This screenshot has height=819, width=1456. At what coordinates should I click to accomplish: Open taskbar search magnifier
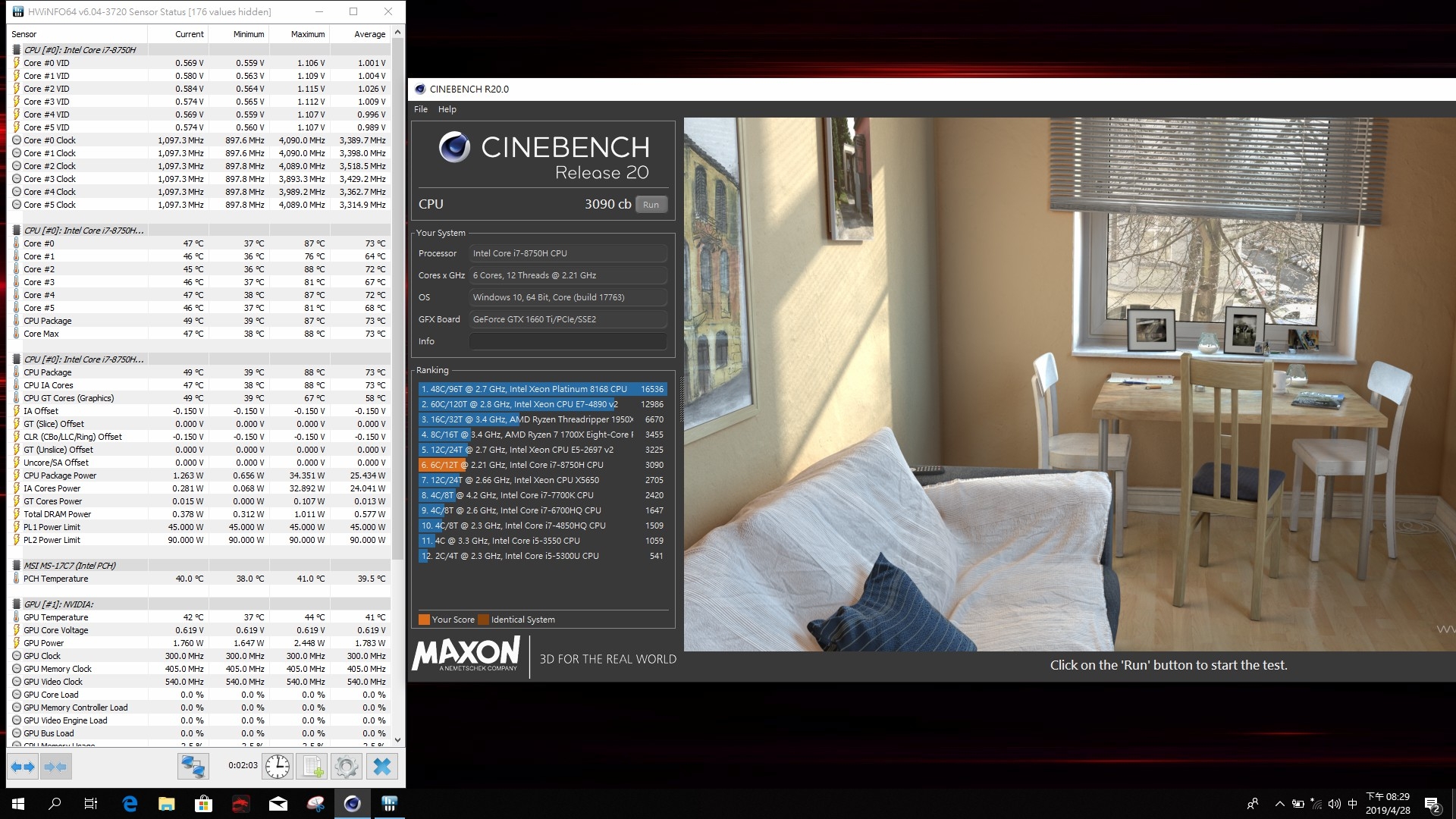(55, 804)
